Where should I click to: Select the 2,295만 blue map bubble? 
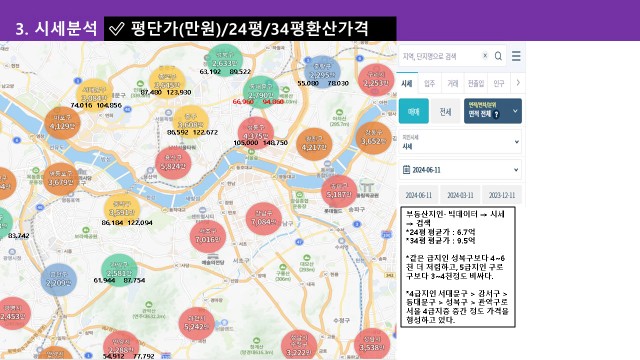coord(322,72)
